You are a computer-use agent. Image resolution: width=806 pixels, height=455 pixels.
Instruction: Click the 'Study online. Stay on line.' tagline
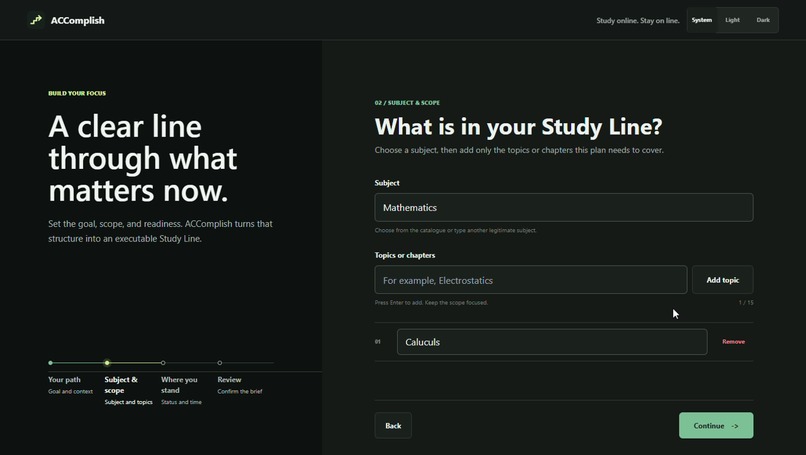click(x=638, y=21)
